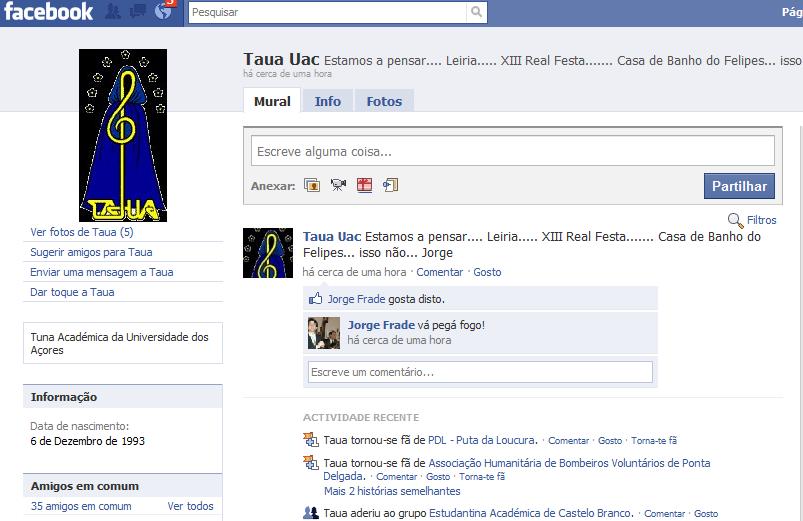Click the Facebook logo

pos(49,11)
